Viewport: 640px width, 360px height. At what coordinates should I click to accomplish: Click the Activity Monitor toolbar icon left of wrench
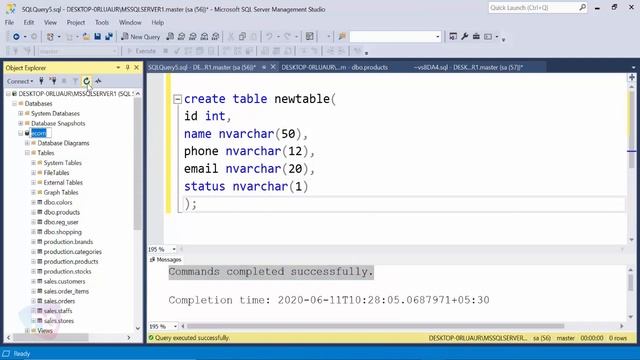point(453,37)
